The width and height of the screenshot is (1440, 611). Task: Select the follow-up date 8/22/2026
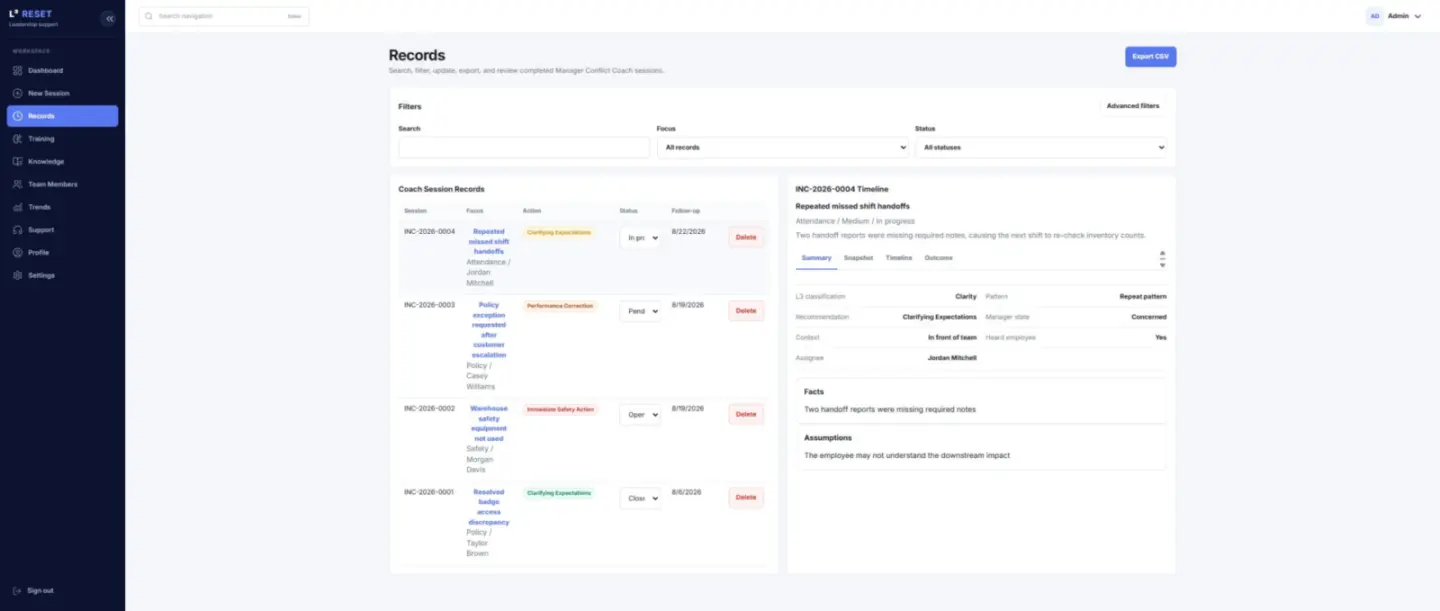689,232
